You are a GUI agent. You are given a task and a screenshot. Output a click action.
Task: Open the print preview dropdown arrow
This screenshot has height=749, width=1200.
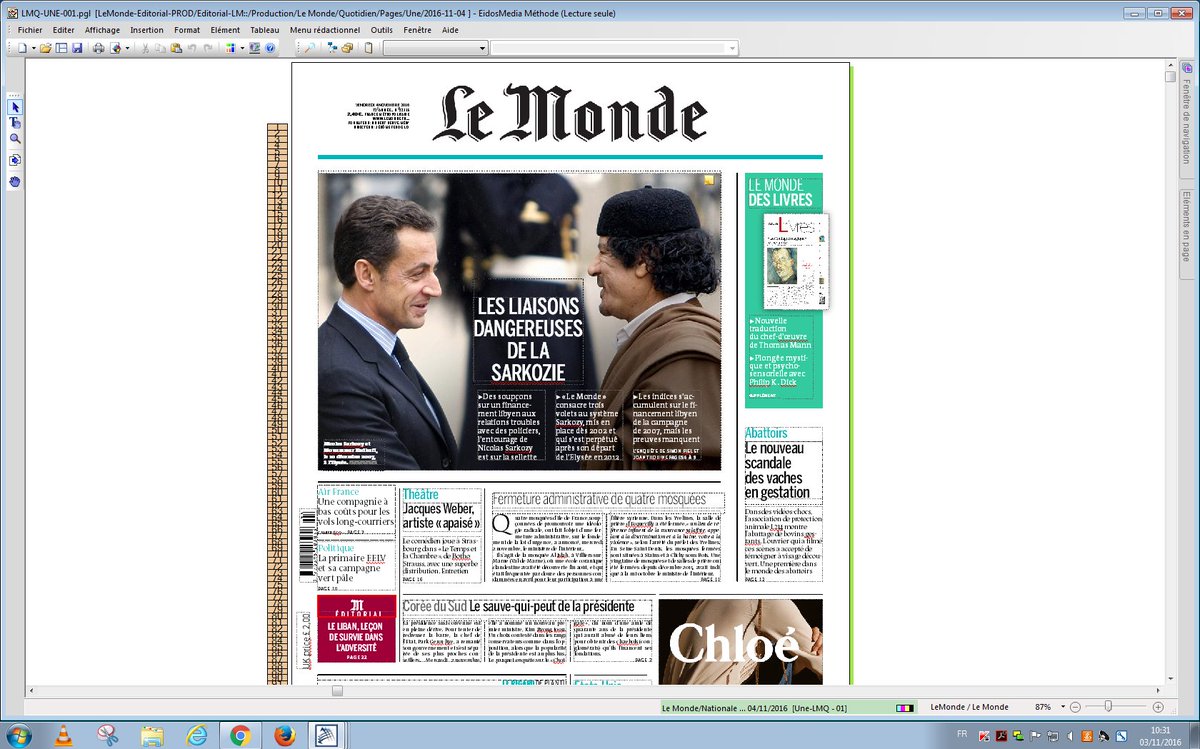[x=128, y=48]
